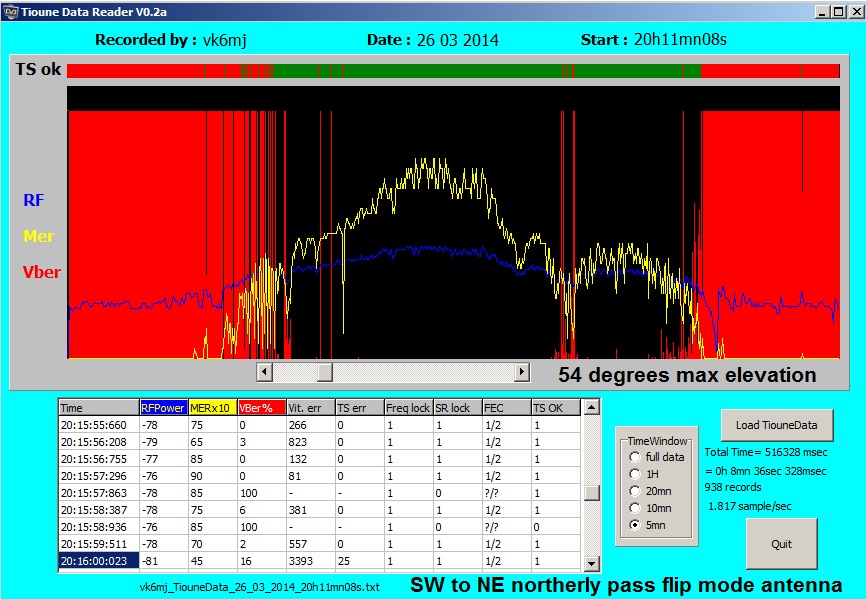Click the data table vertical scroll thumb

click(591, 492)
